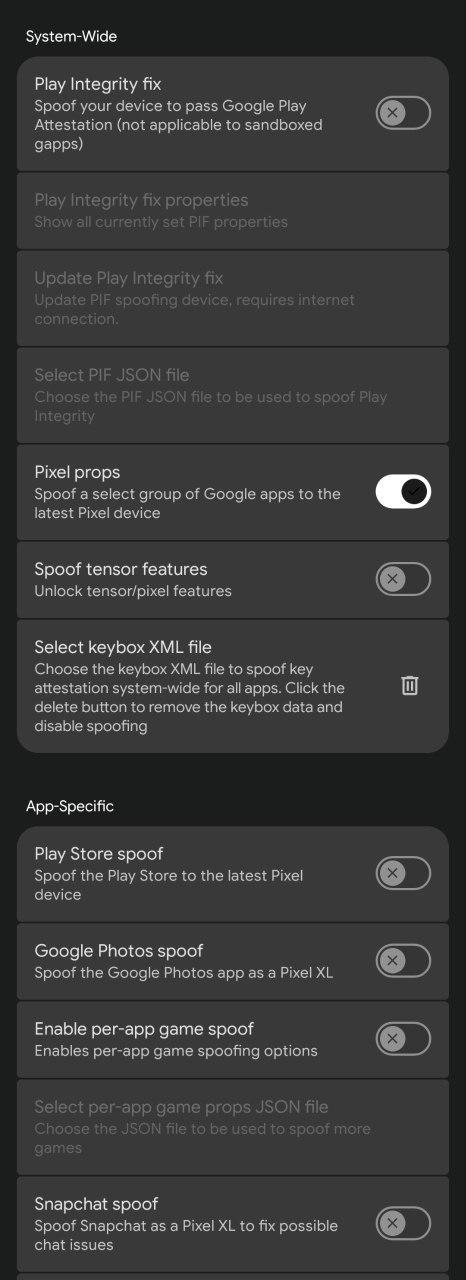Turn on Enable per-app game spoof
This screenshot has height=1280, width=466.
point(403,1039)
